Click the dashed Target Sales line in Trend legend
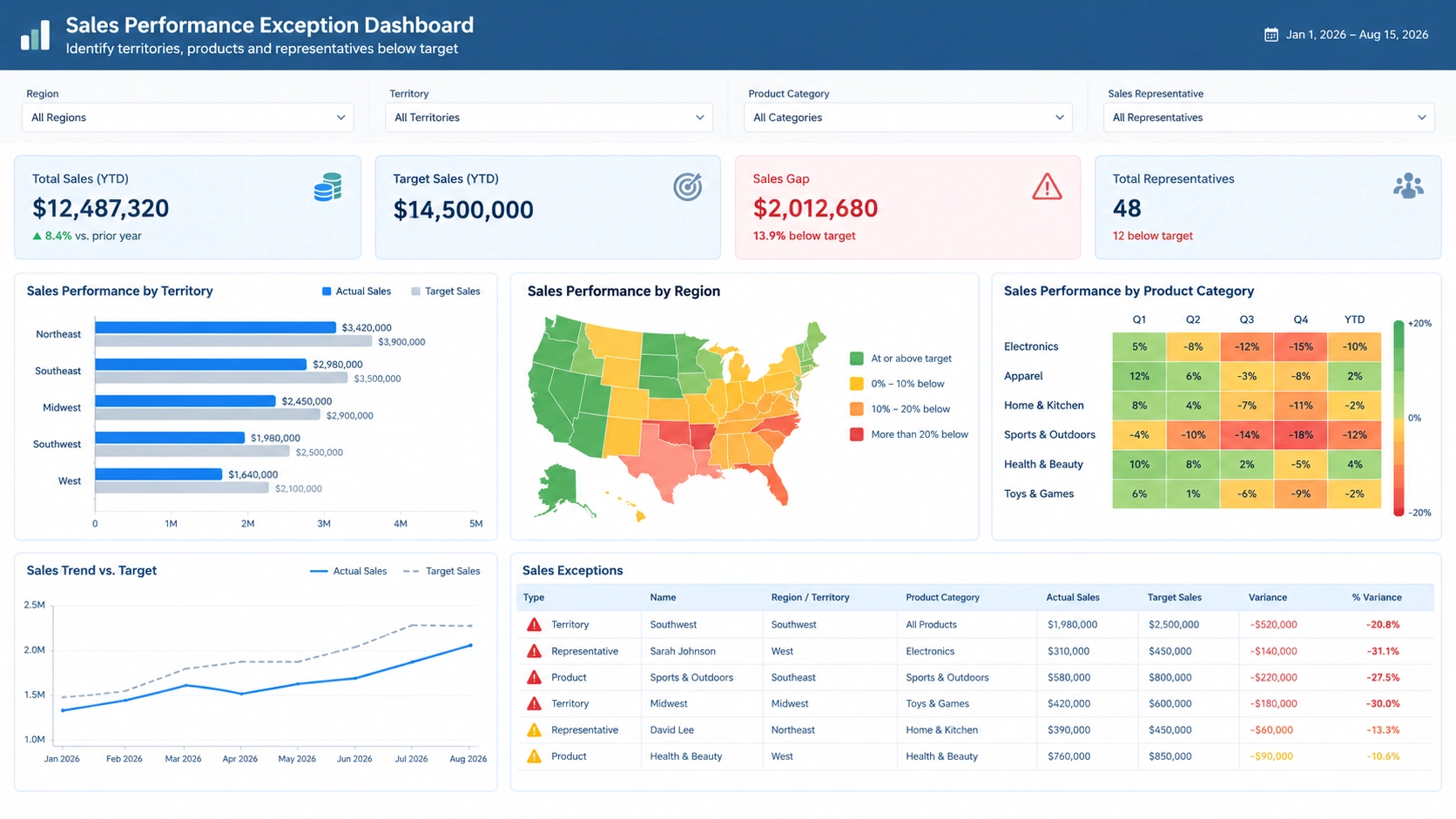 point(411,572)
